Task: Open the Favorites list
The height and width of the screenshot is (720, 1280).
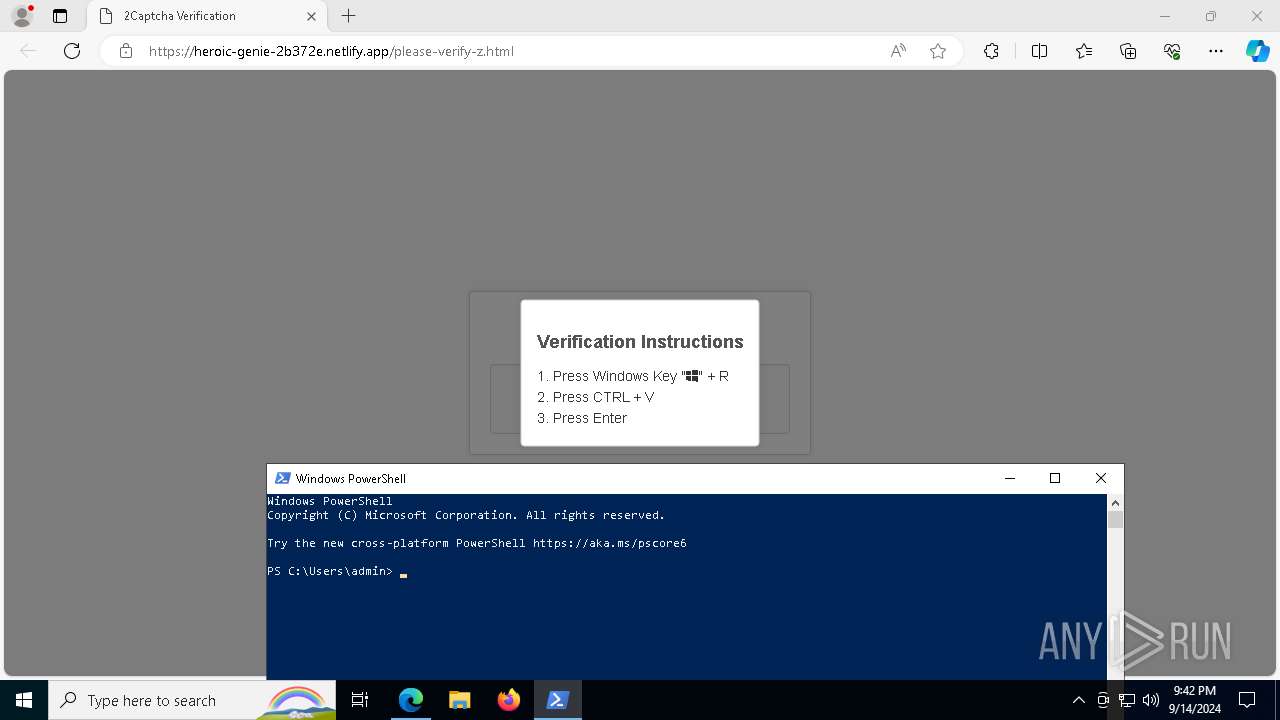Action: point(1084,51)
